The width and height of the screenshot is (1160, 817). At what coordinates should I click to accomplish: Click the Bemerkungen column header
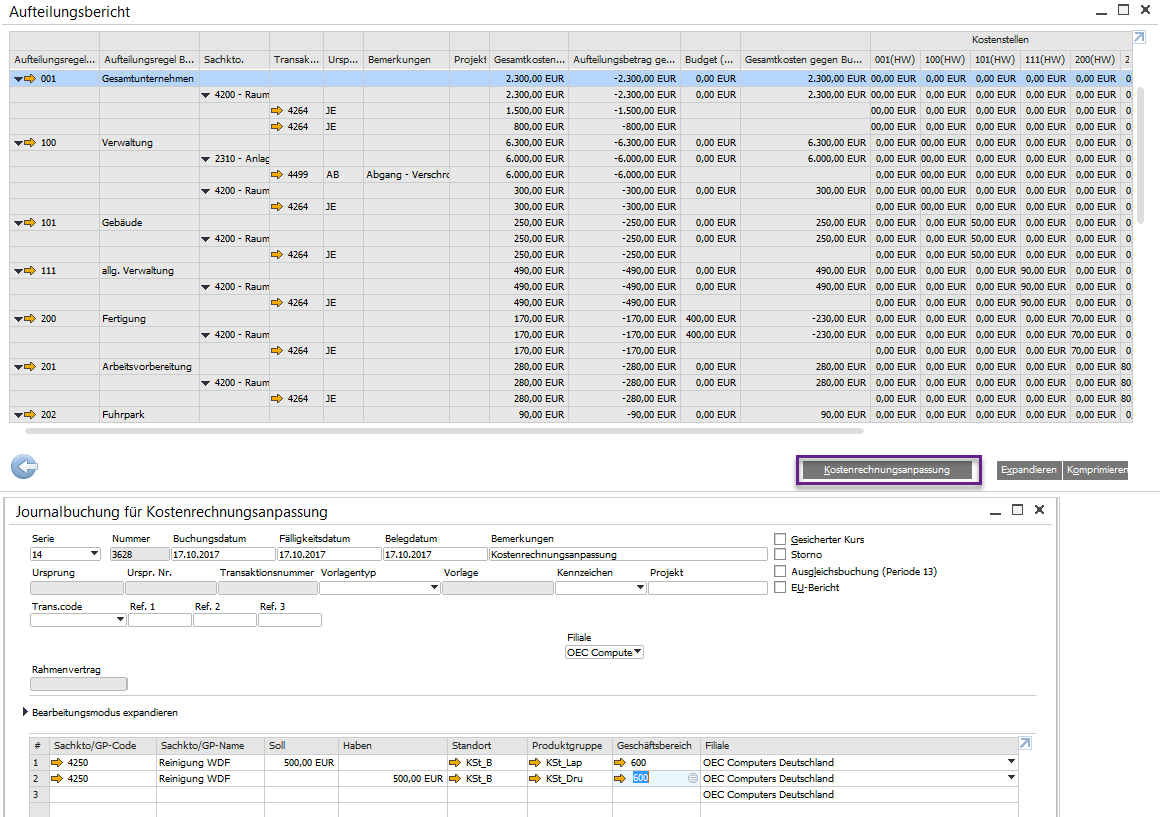pyautogui.click(x=406, y=59)
